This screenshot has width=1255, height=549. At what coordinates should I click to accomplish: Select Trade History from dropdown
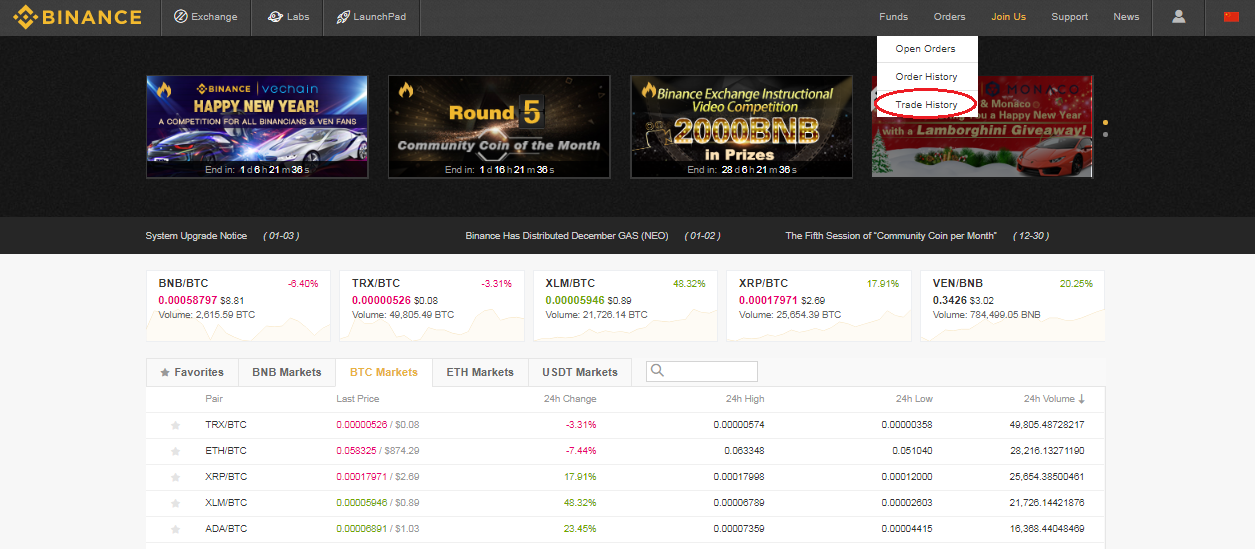(926, 105)
